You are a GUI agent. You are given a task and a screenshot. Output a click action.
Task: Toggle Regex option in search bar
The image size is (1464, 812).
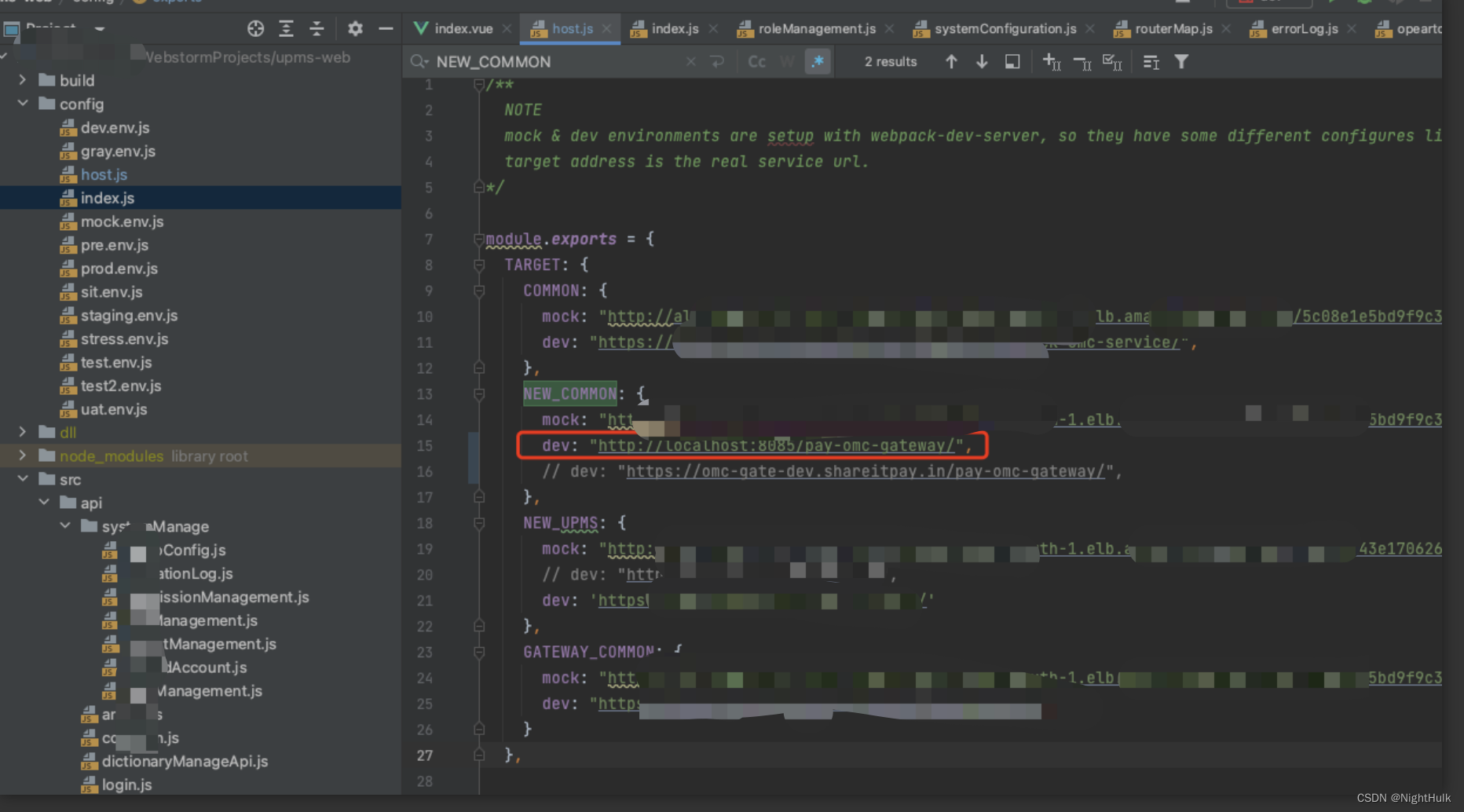818,61
